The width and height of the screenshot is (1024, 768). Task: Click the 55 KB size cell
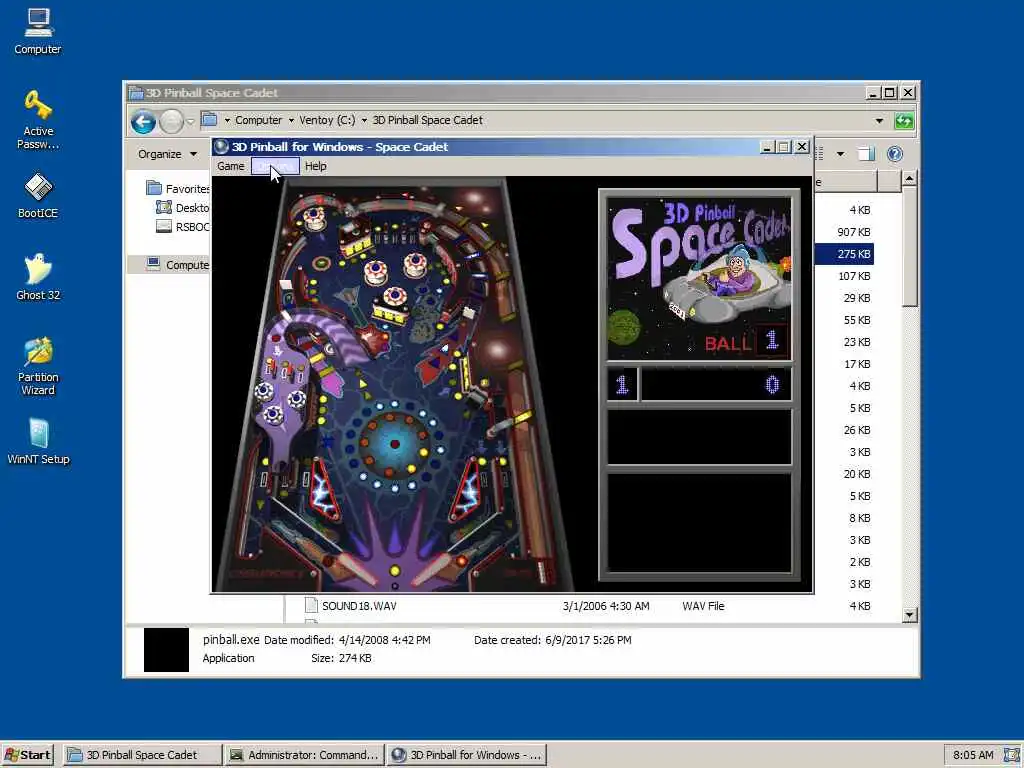click(x=857, y=320)
